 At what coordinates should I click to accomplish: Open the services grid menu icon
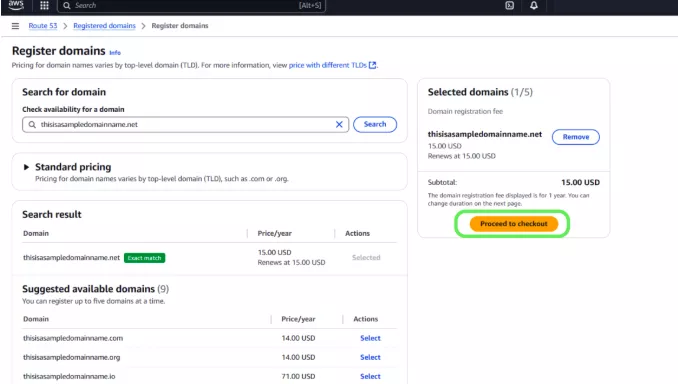44,6
